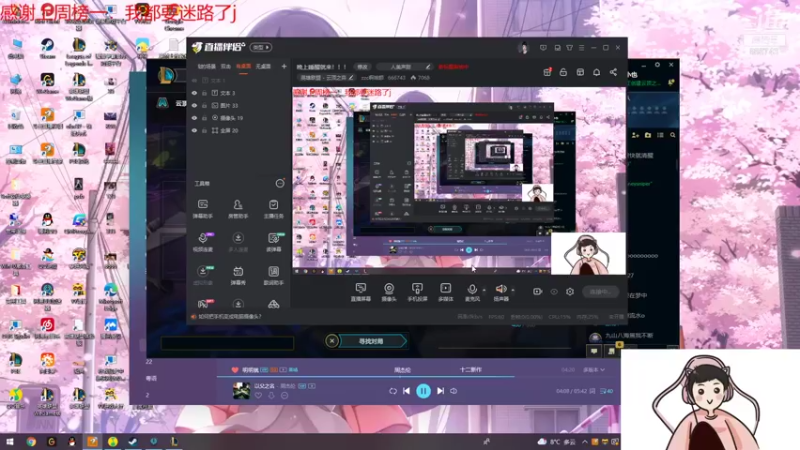Select the second scene tab
The height and width of the screenshot is (450, 800).
tap(226, 66)
